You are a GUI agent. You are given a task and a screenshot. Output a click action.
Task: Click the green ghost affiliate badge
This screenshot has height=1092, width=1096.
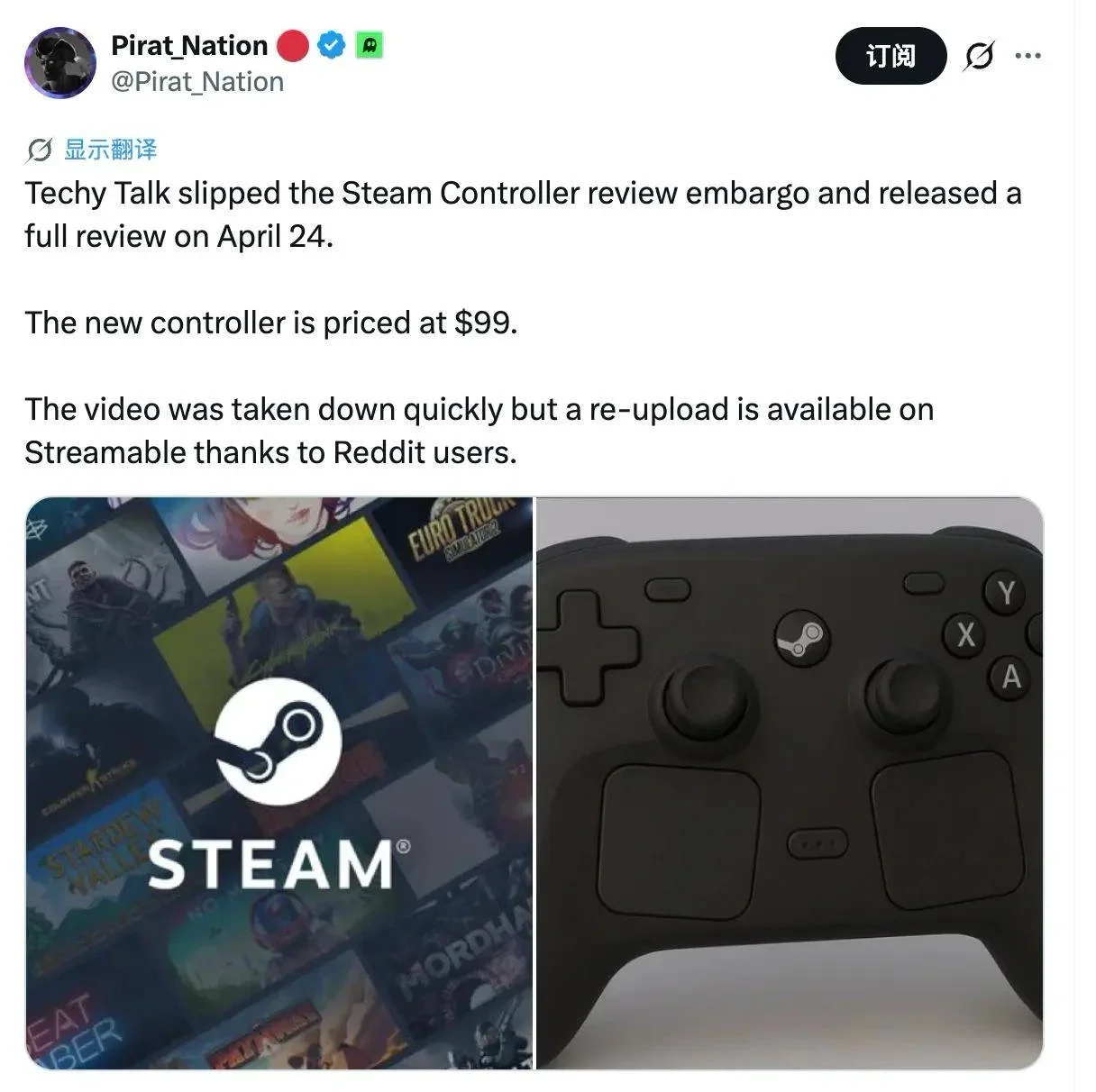(x=370, y=44)
